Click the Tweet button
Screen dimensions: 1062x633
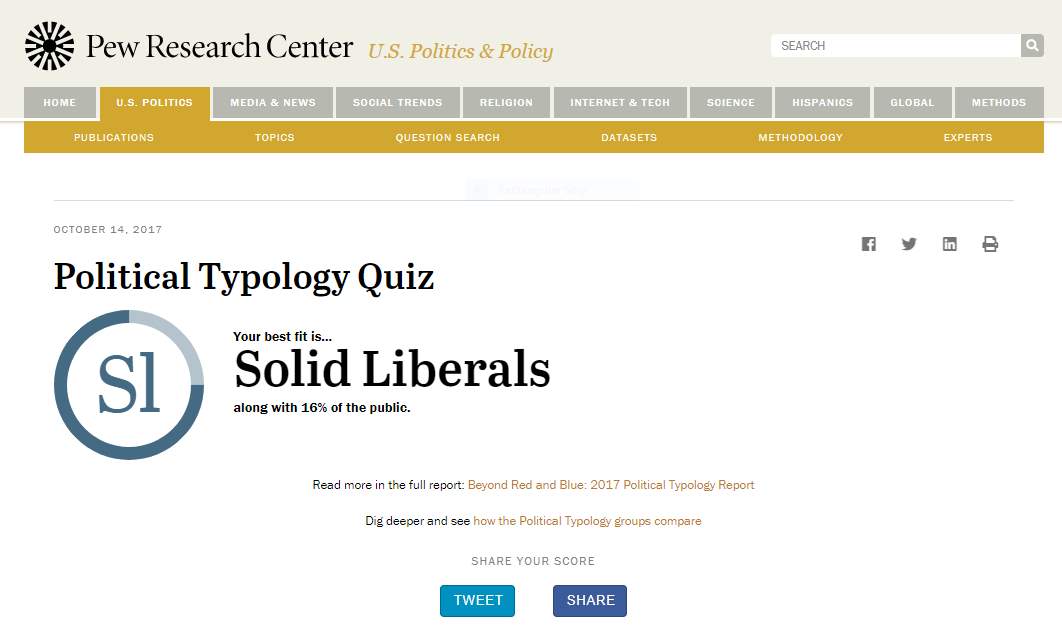coord(477,601)
